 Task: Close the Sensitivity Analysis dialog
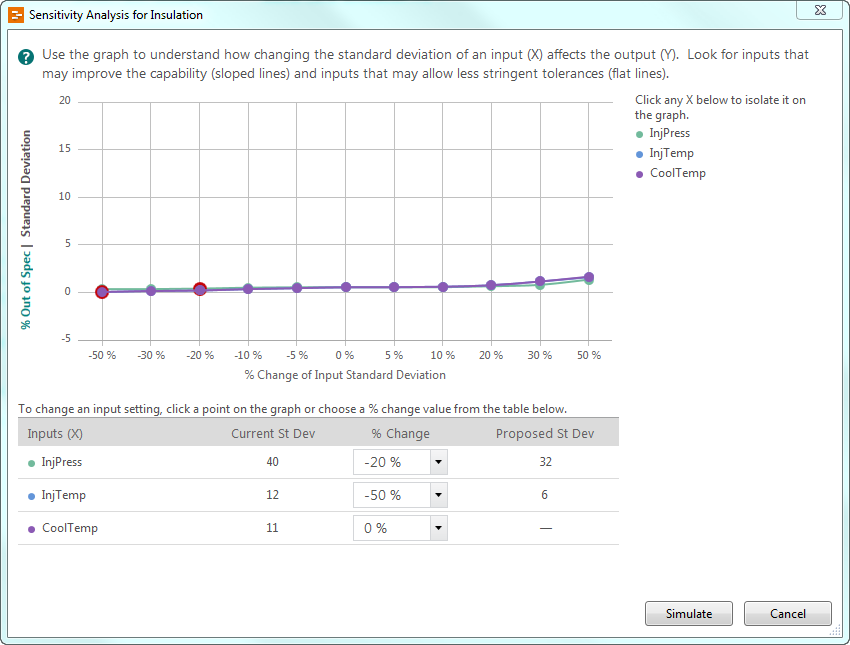pos(818,9)
